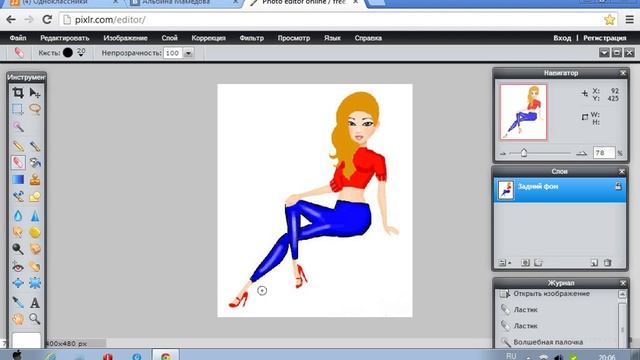Click the opacity value field showing 100
The height and width of the screenshot is (360, 640).
173,53
